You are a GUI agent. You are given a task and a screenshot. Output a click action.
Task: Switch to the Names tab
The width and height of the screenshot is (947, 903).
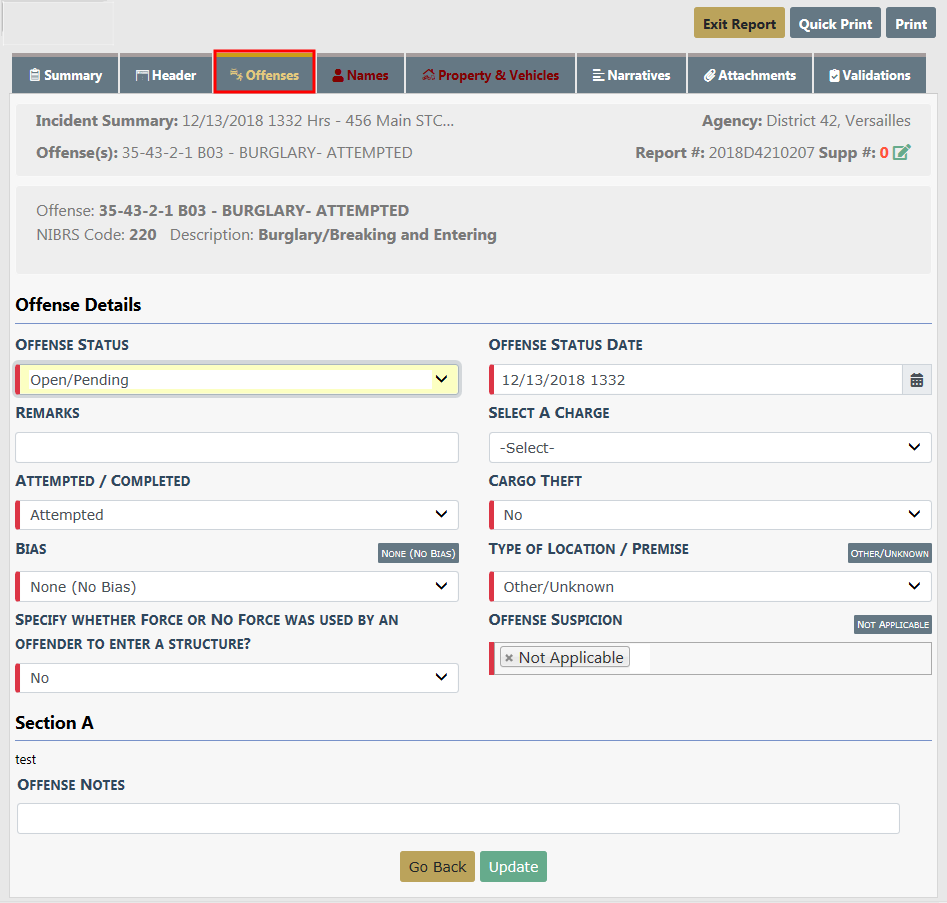(360, 75)
